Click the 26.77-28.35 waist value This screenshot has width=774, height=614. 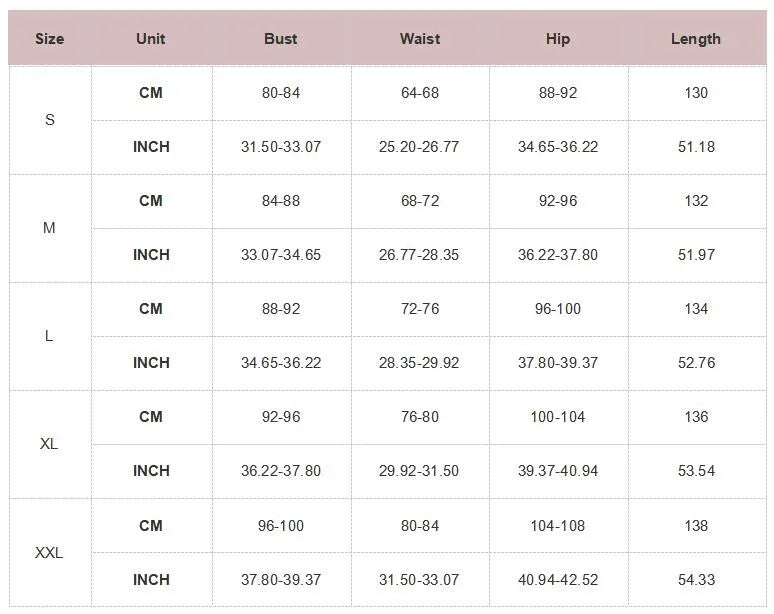click(419, 255)
